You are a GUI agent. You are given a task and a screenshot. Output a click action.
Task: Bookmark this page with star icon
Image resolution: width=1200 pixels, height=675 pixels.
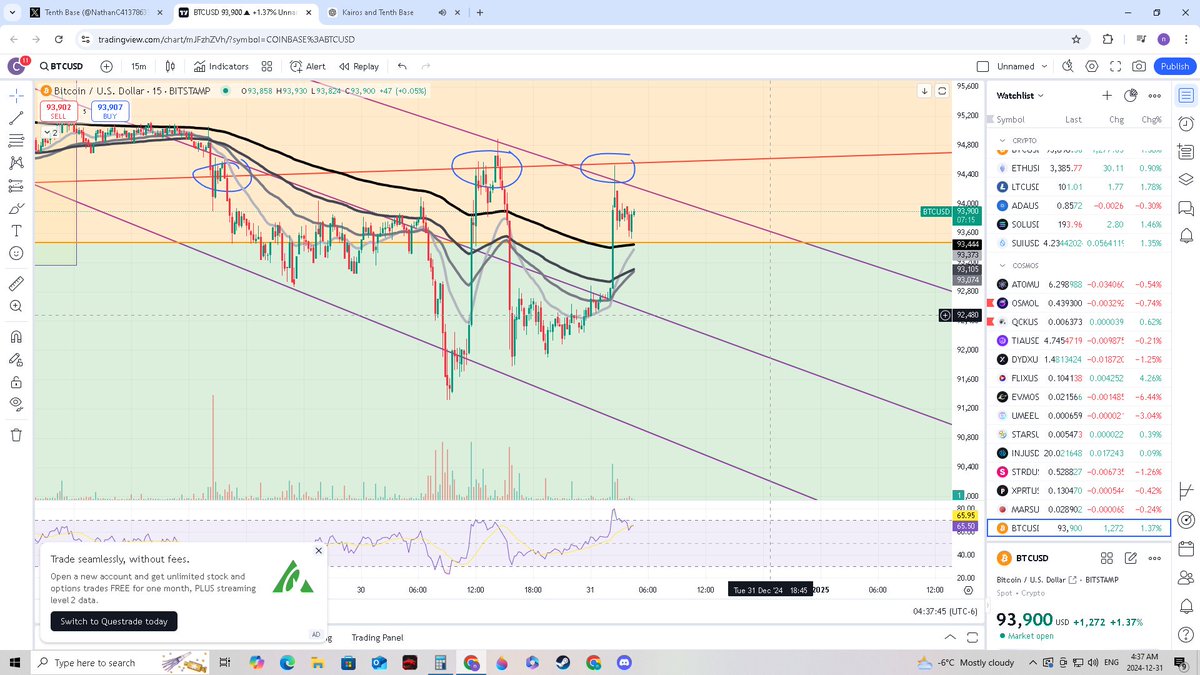click(x=1076, y=39)
